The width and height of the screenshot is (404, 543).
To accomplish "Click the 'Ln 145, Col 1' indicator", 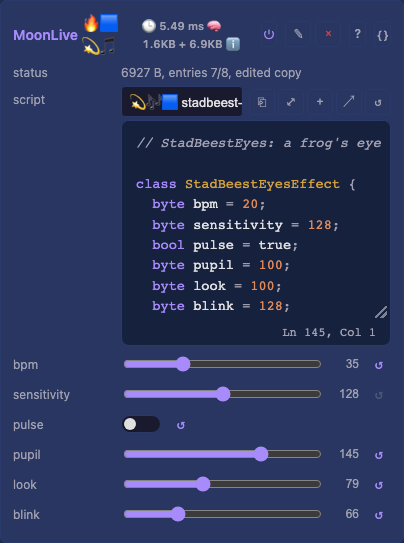I will 329,332.
